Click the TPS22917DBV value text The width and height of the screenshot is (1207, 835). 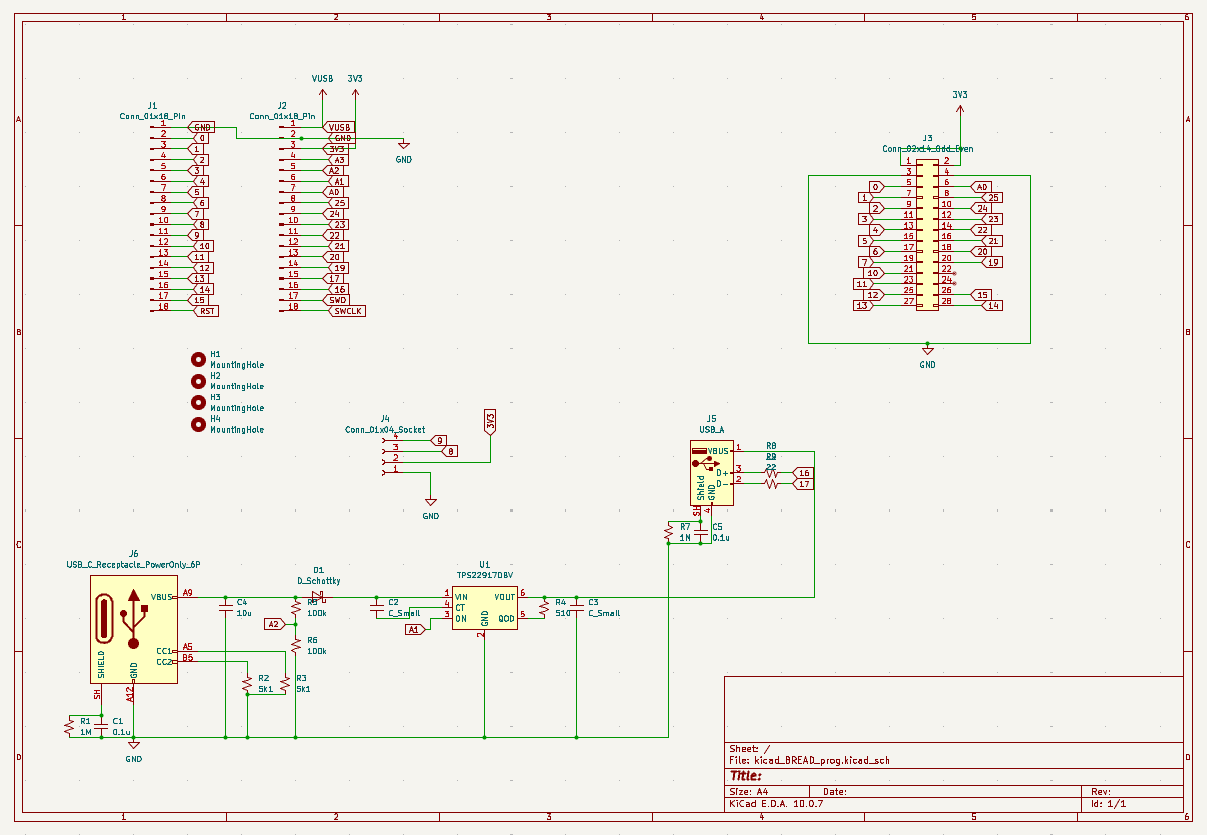click(x=485, y=575)
